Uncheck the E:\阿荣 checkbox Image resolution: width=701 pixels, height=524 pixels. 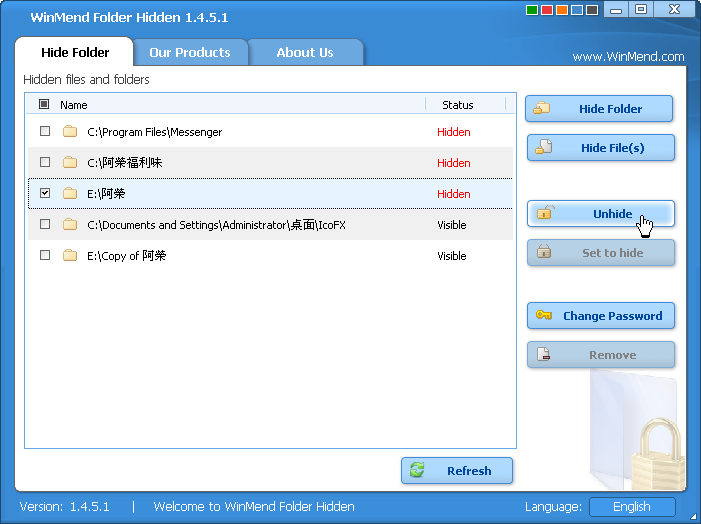coord(45,193)
